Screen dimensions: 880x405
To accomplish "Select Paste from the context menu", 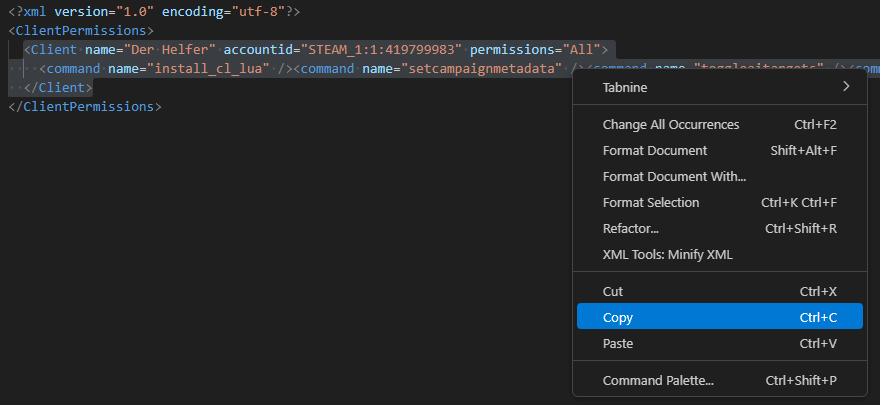I will coord(618,344).
